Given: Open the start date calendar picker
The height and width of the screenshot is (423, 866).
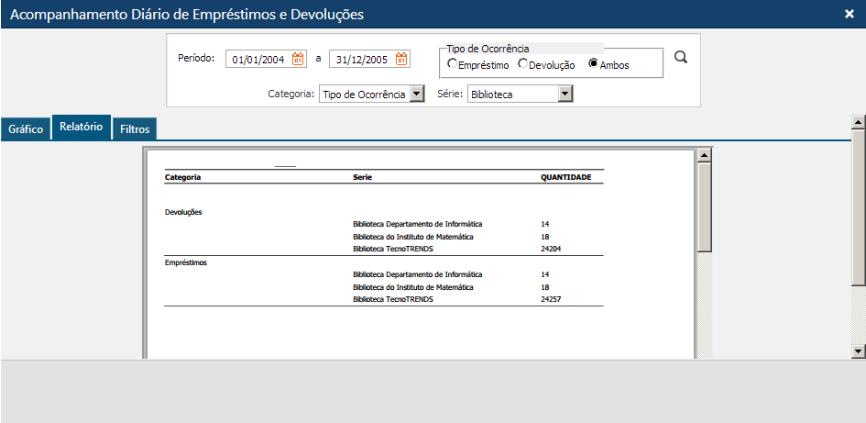Looking at the screenshot, I should coord(298,59).
